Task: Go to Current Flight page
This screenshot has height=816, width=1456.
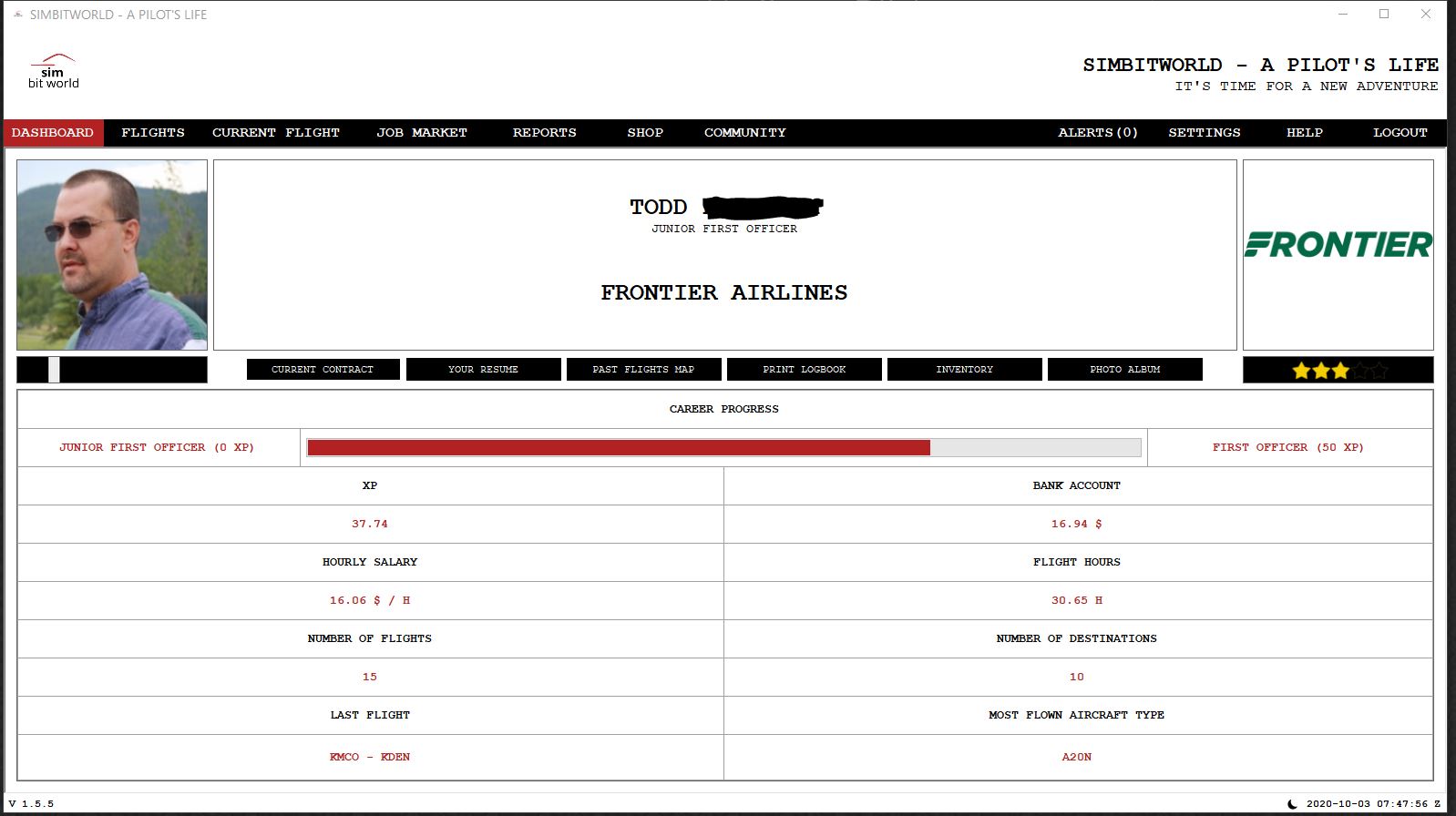Action: 276,133
